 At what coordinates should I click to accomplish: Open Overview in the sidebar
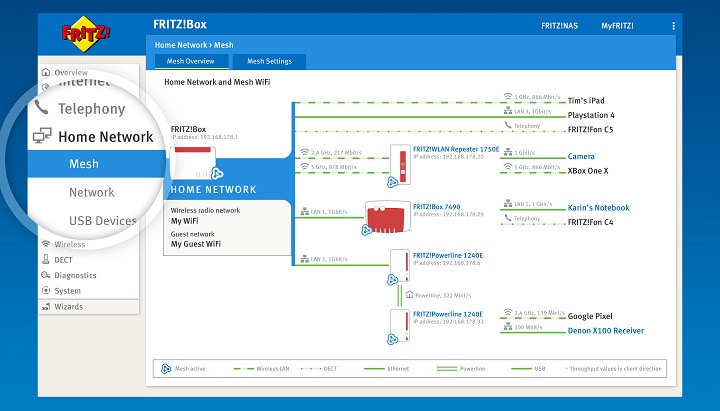pos(71,73)
